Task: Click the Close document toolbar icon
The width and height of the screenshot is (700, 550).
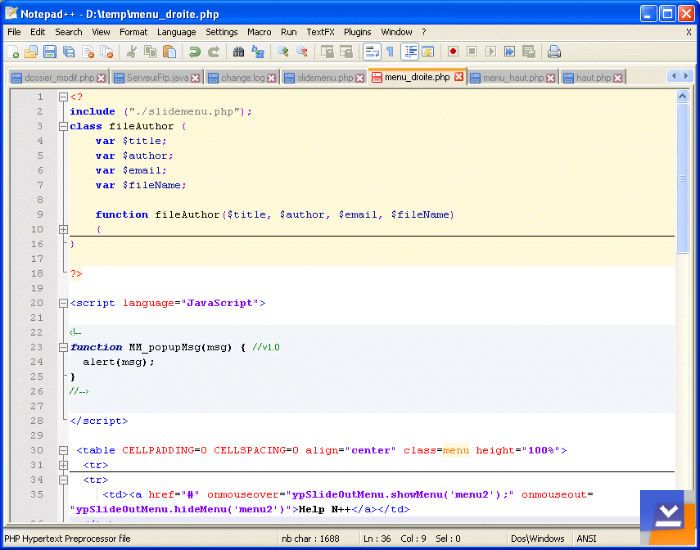Action: point(88,52)
